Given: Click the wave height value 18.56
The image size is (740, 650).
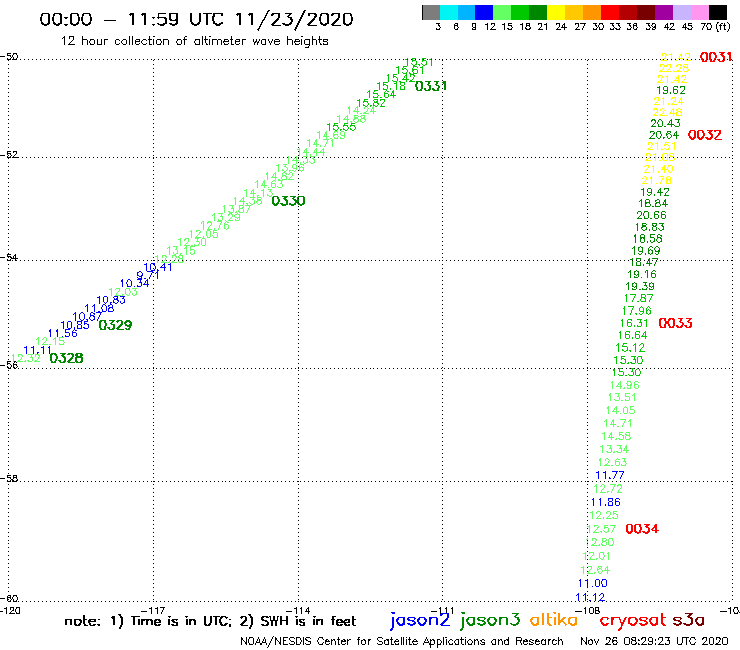Looking at the screenshot, I should tap(648, 239).
